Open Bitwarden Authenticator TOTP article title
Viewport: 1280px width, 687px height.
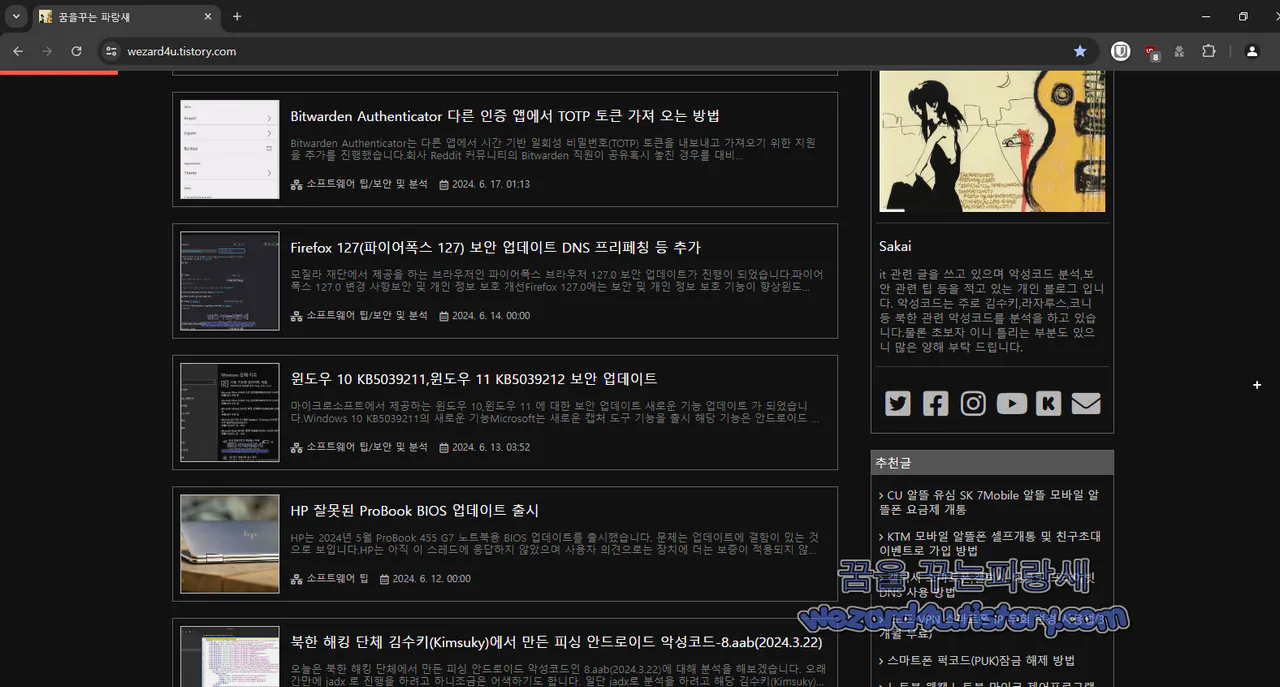pyautogui.click(x=505, y=116)
